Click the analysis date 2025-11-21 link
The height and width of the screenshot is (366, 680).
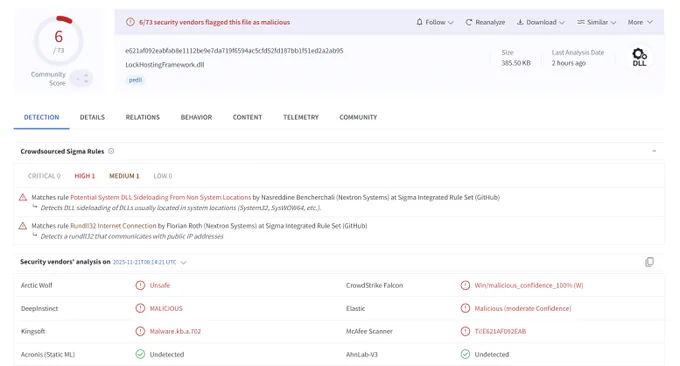pyautogui.click(x=144, y=262)
